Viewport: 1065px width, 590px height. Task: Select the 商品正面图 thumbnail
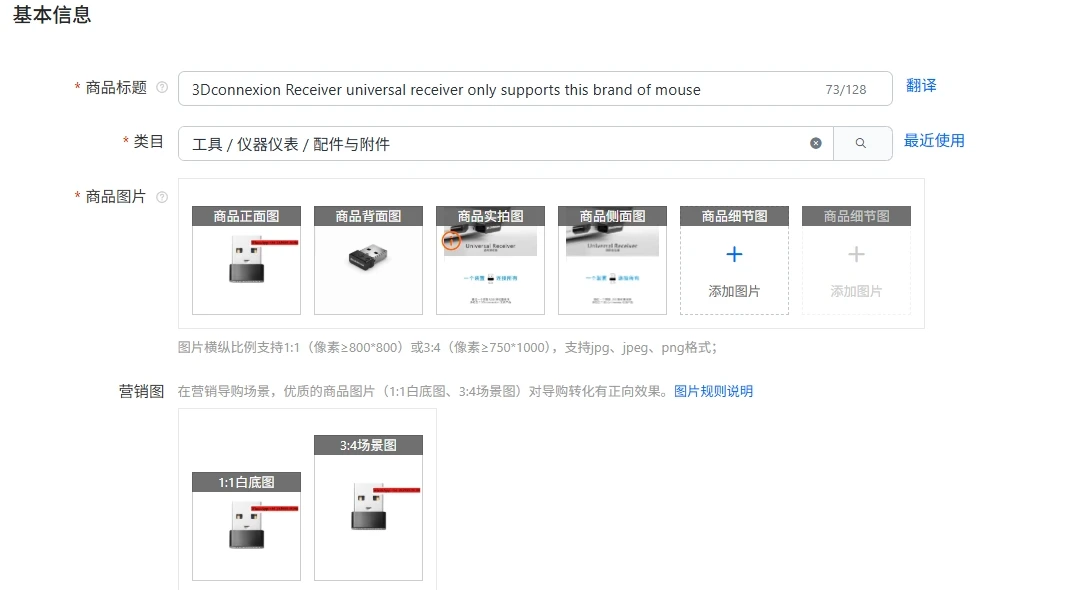point(247,261)
